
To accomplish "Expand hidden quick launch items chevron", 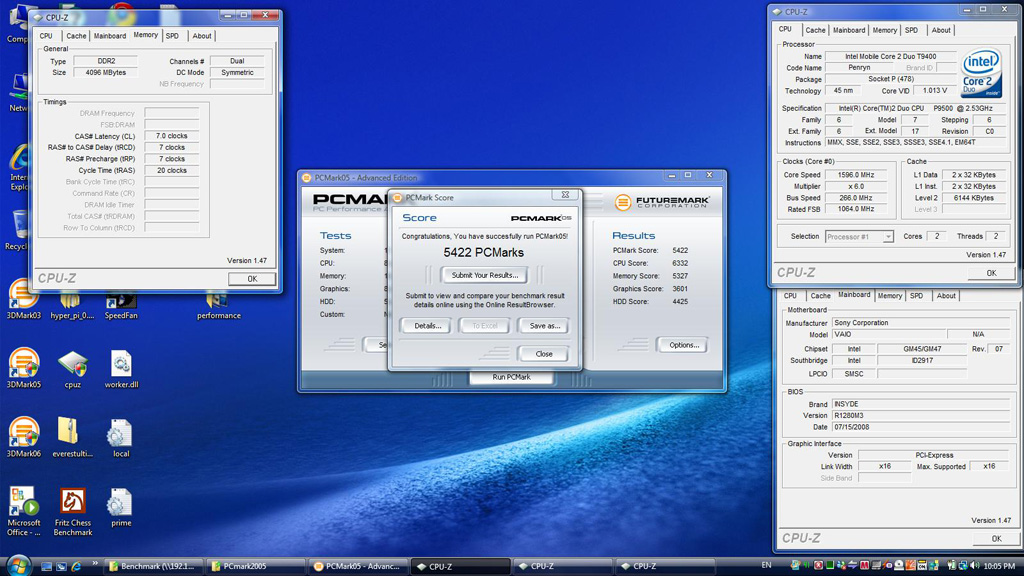I will point(95,564).
